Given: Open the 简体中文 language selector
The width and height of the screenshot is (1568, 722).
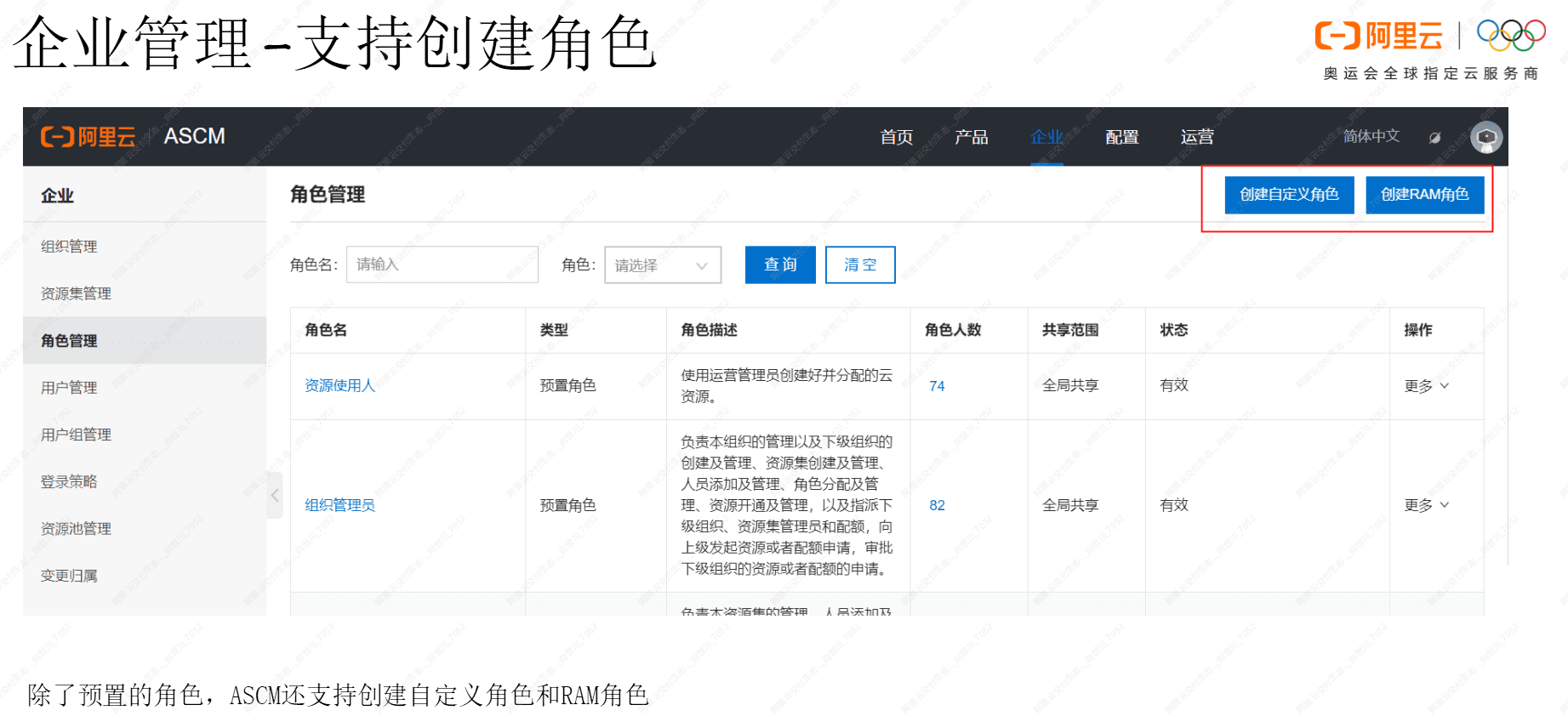Looking at the screenshot, I should point(1371,136).
